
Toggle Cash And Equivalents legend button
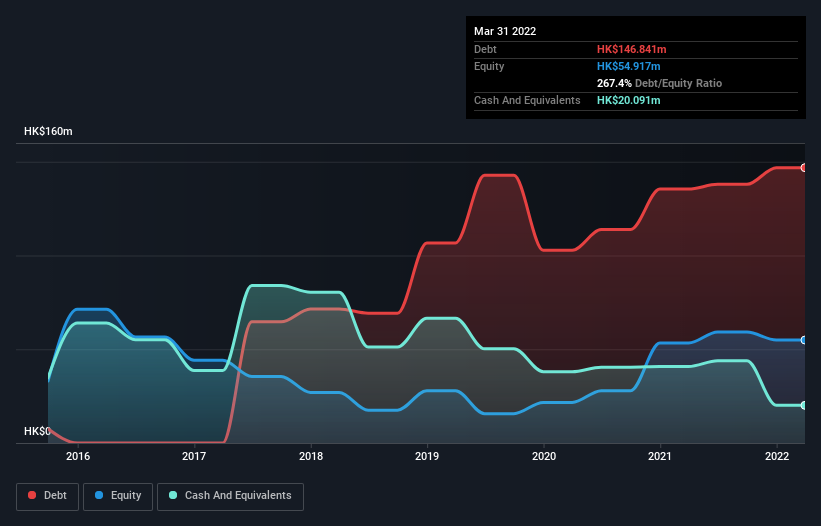click(230, 496)
